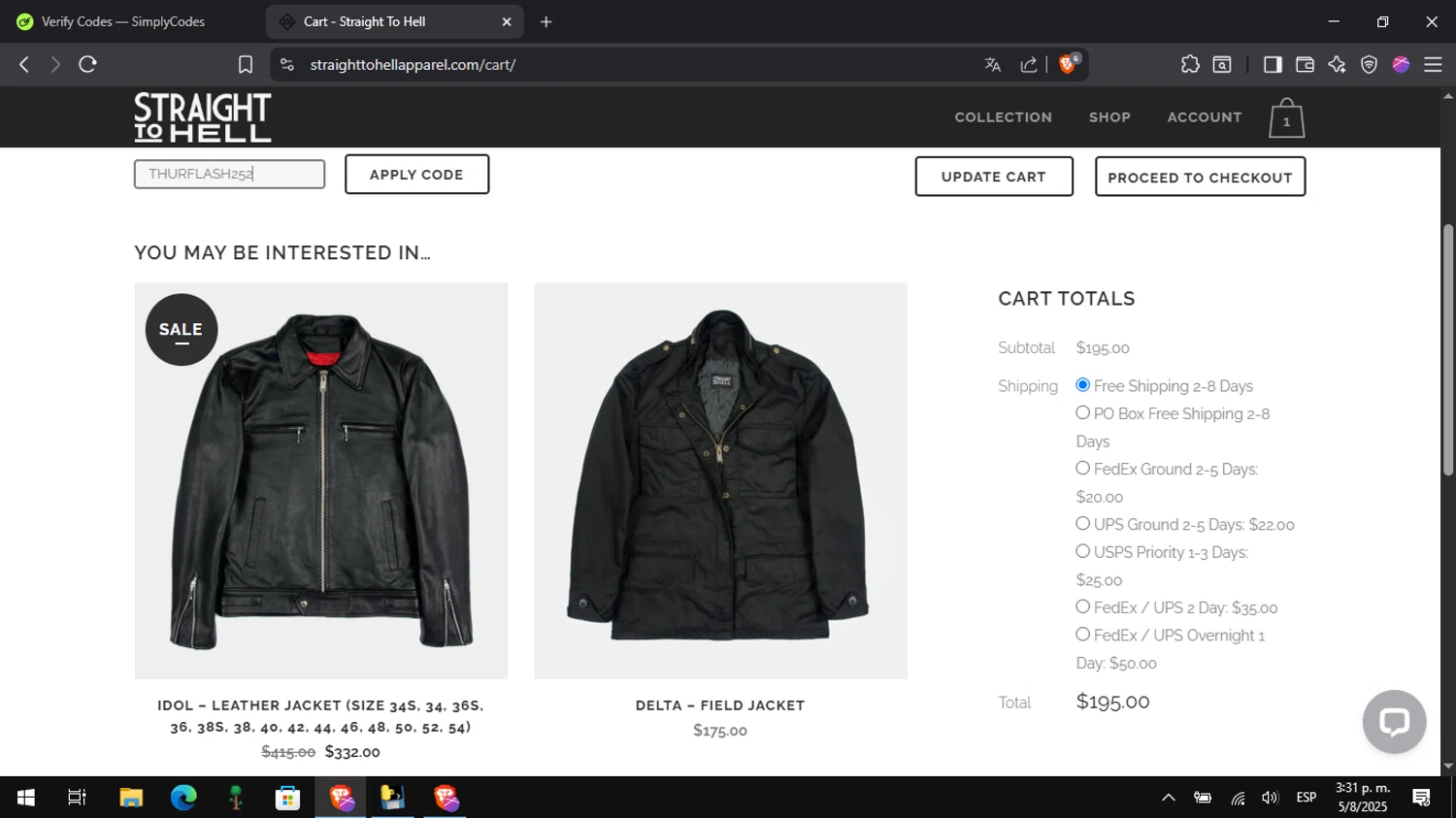Open site information icon in address bar
This screenshot has height=818, width=1456.
click(x=286, y=65)
